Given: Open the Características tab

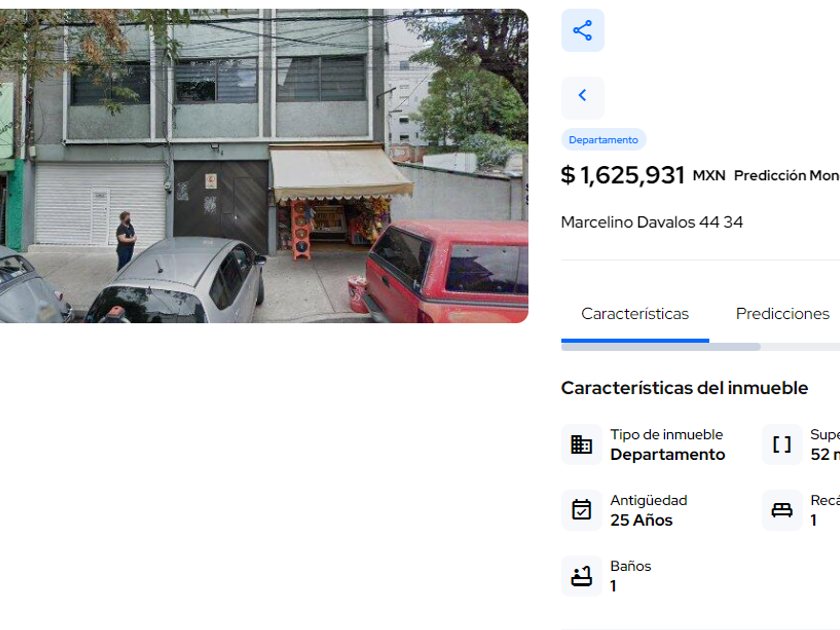Looking at the screenshot, I should pos(635,314).
